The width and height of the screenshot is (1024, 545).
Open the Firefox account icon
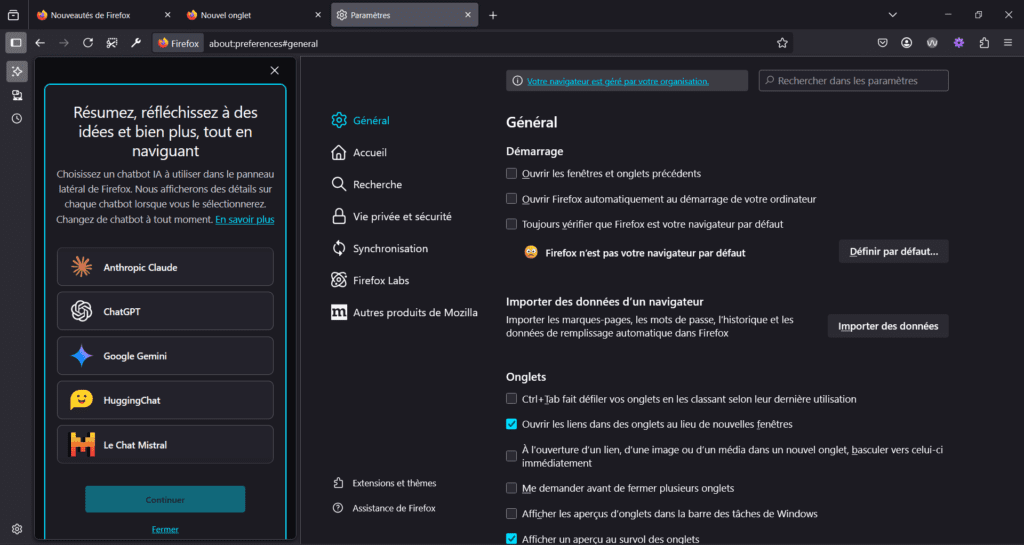(x=906, y=43)
